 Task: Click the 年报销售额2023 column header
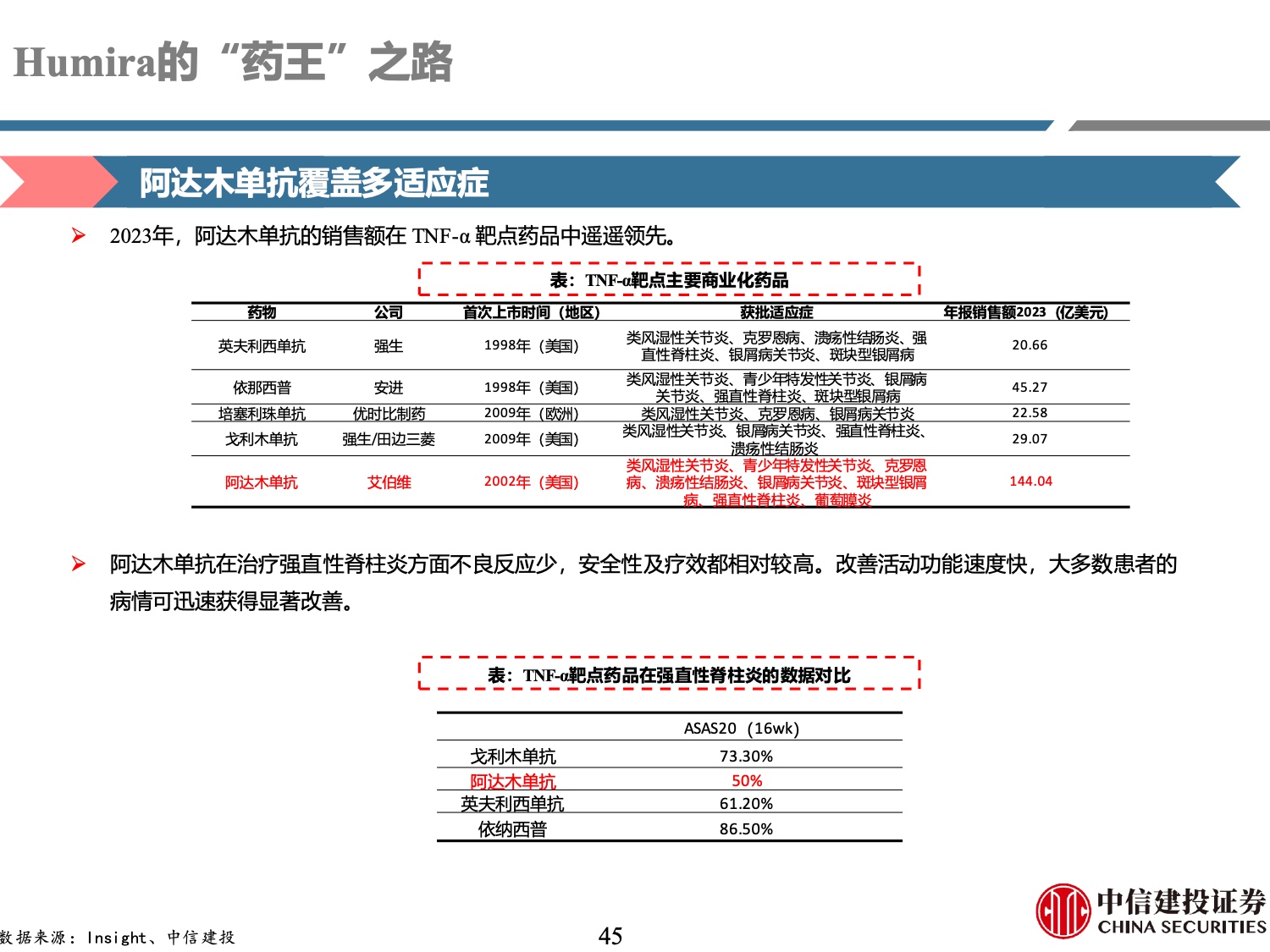tap(1025, 312)
